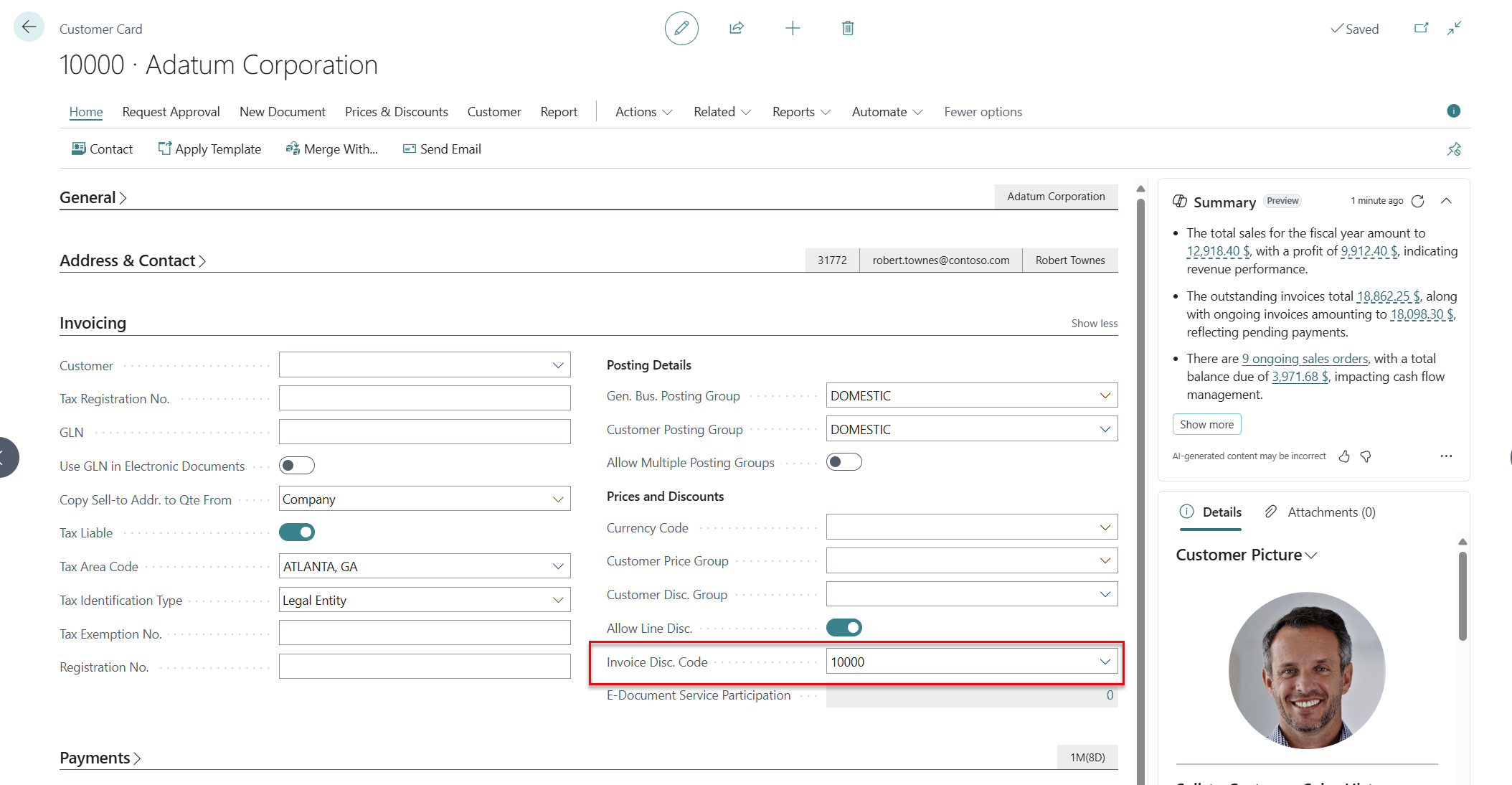Image resolution: width=1512 pixels, height=785 pixels.
Task: Open Customer Posting Group dropdown
Action: [1105, 429]
